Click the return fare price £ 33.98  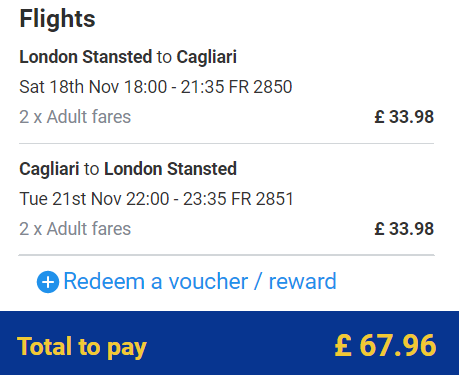click(x=404, y=229)
